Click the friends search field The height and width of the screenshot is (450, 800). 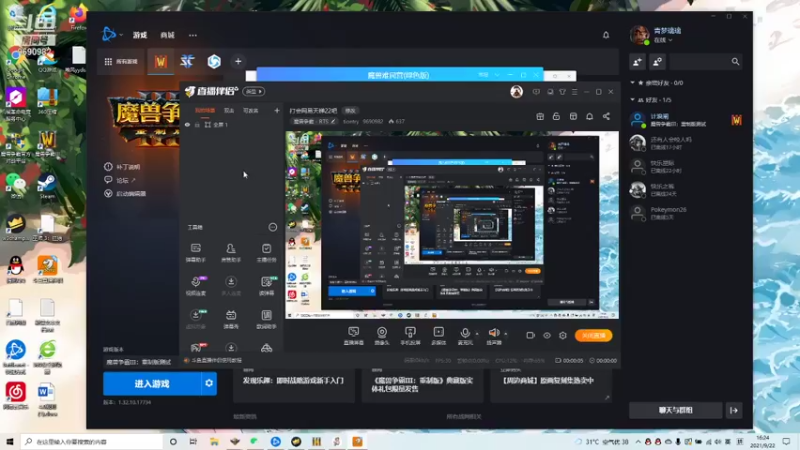pos(706,62)
